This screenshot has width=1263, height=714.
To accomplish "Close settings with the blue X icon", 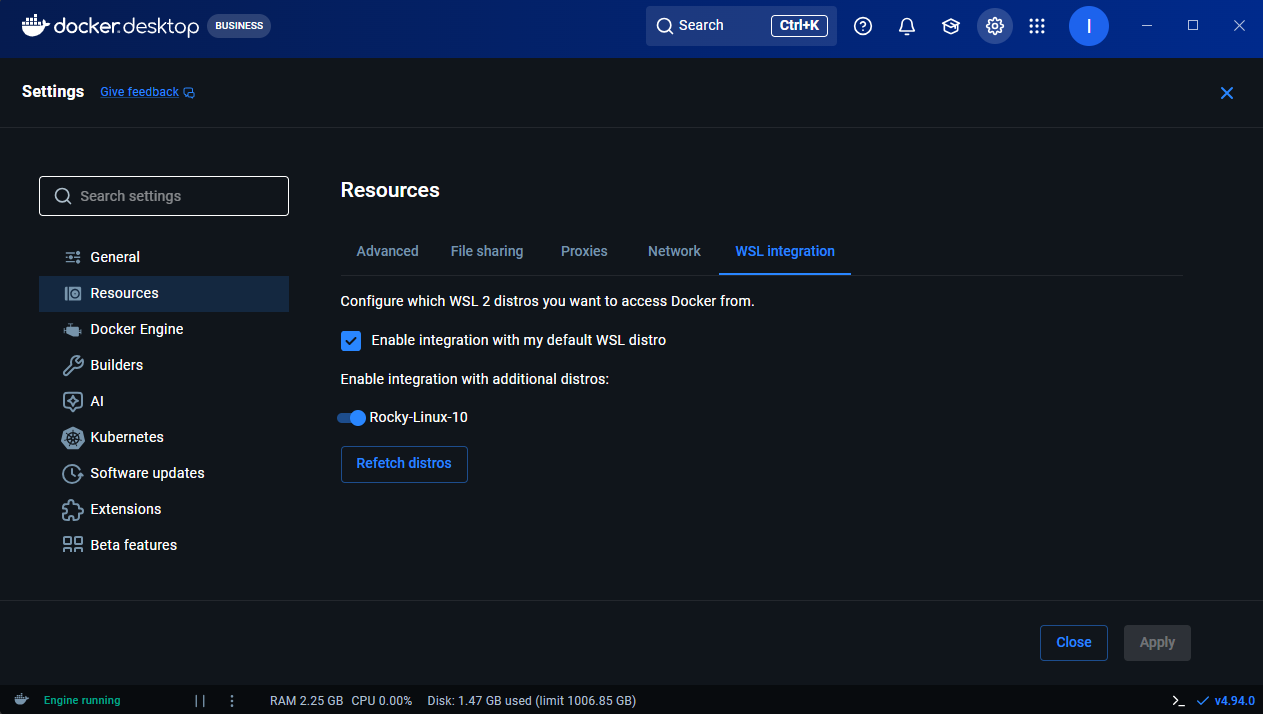I will point(1227,93).
